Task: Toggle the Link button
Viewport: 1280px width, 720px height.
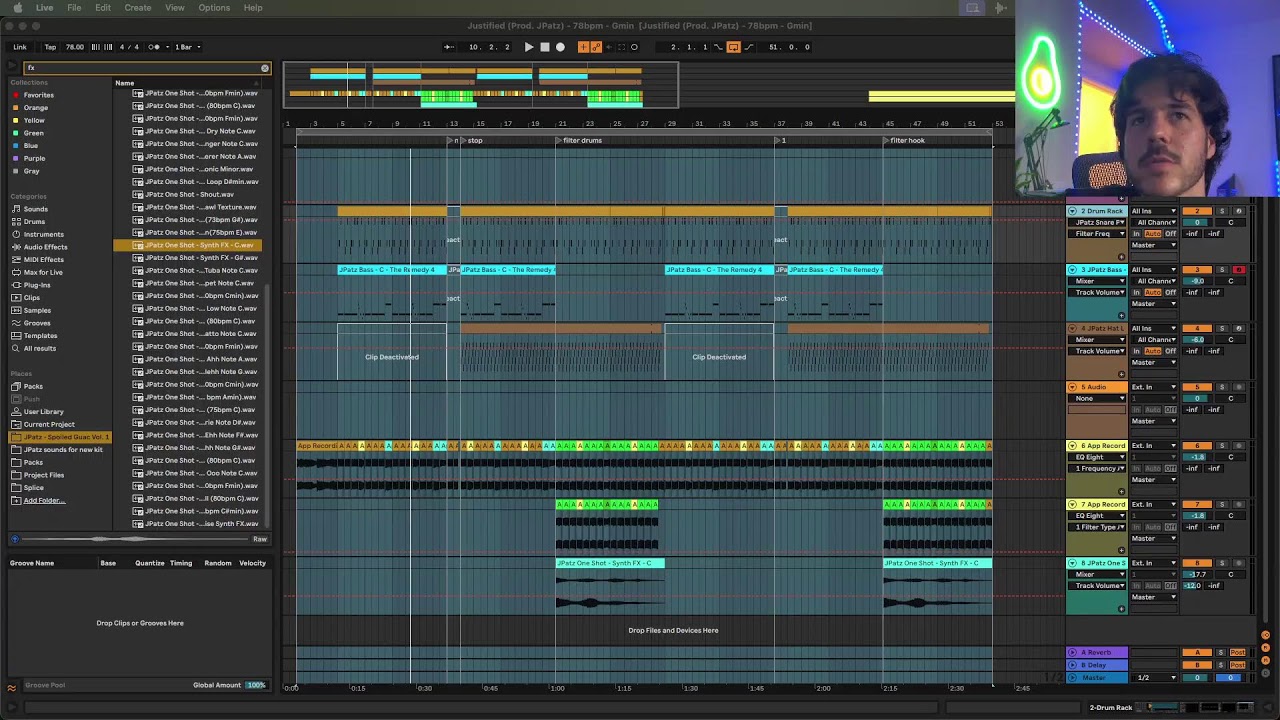Action: pos(20,47)
